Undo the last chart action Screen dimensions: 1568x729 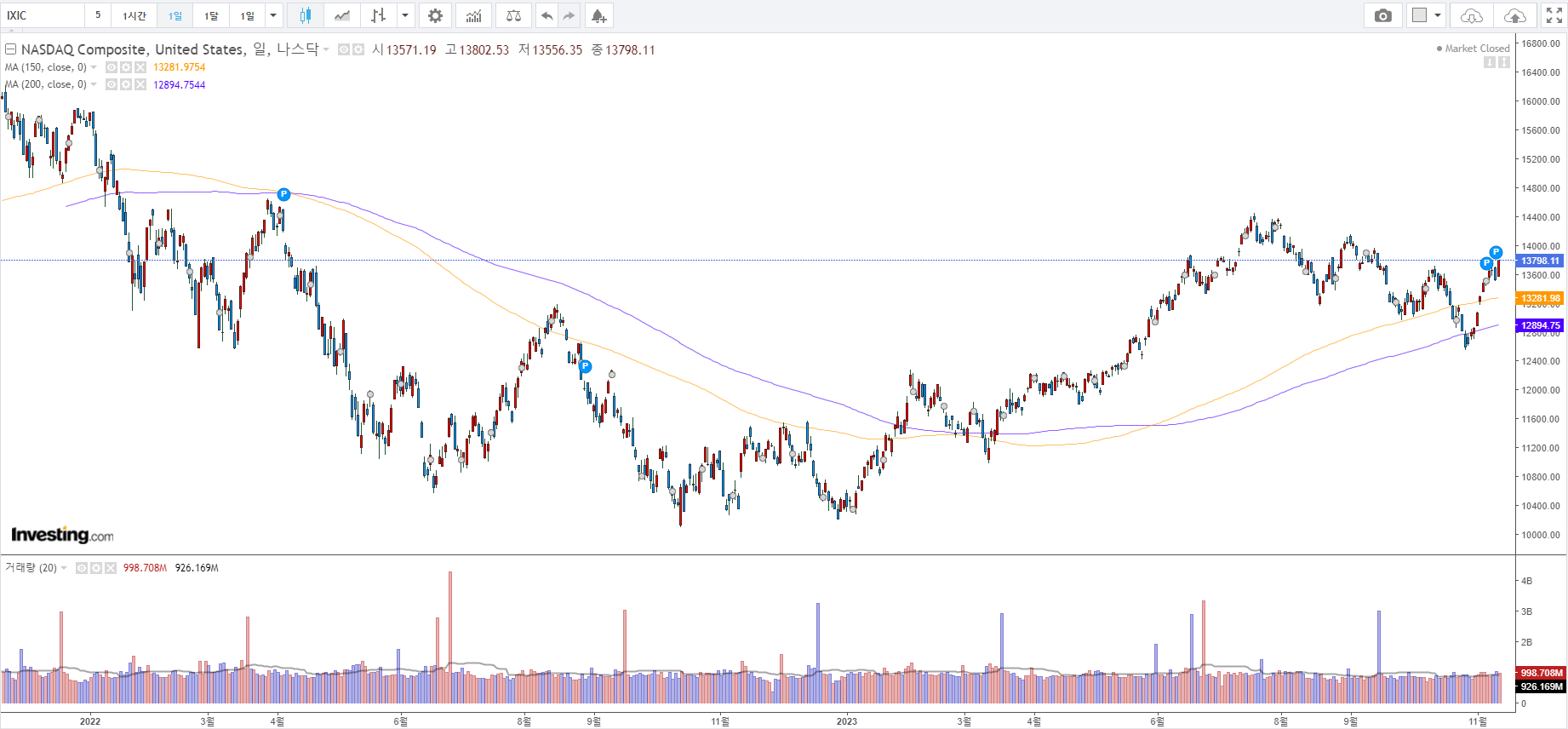547,15
